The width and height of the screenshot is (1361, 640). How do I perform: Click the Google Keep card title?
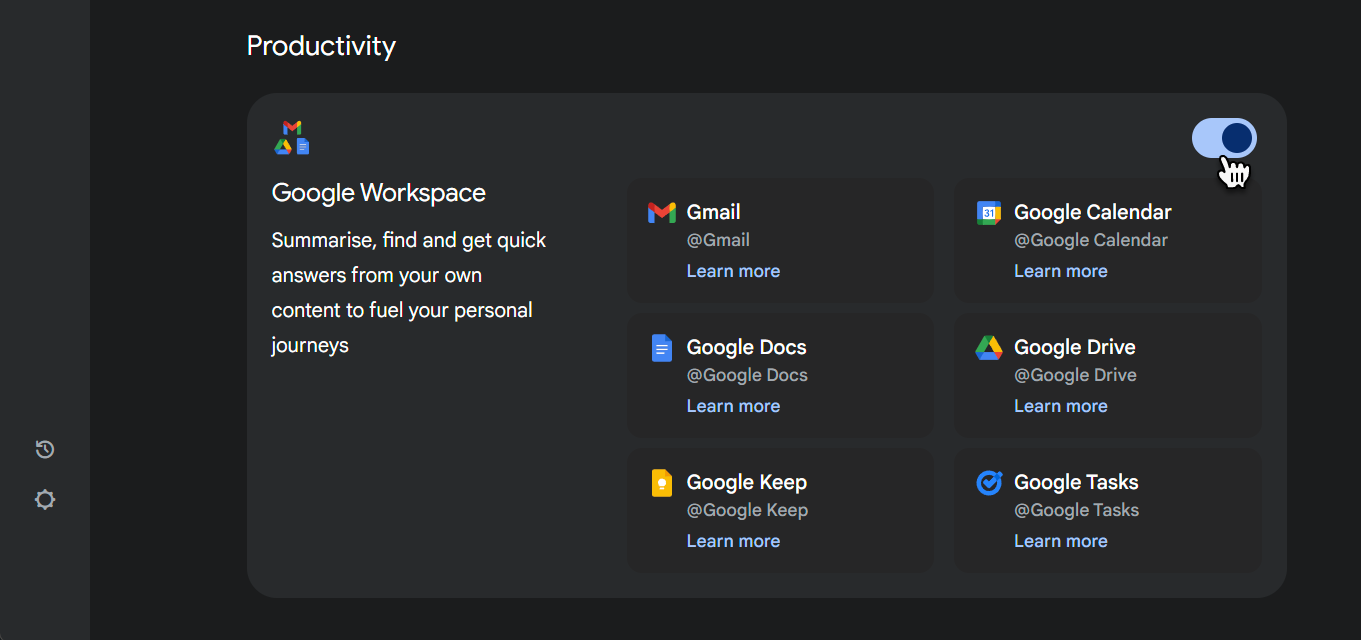tap(746, 482)
